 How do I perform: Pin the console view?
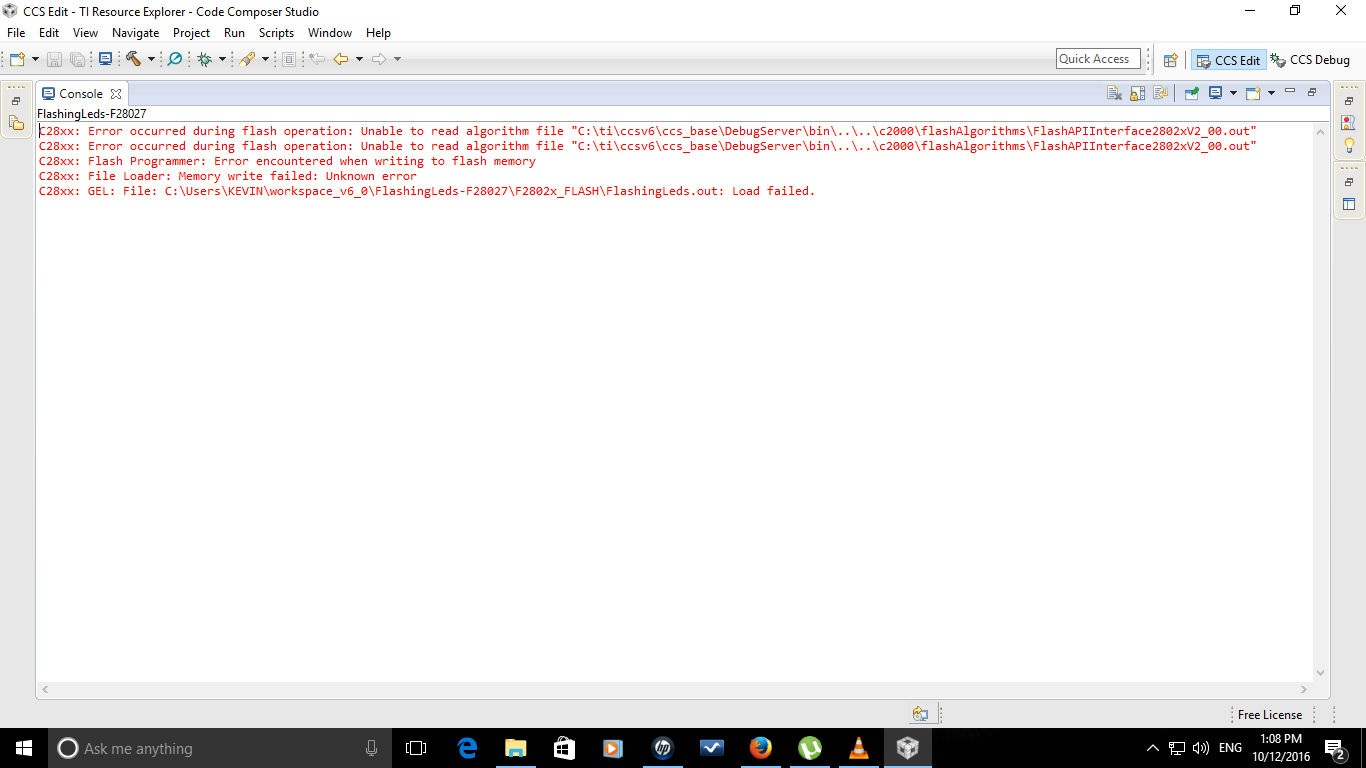[x=1191, y=93]
